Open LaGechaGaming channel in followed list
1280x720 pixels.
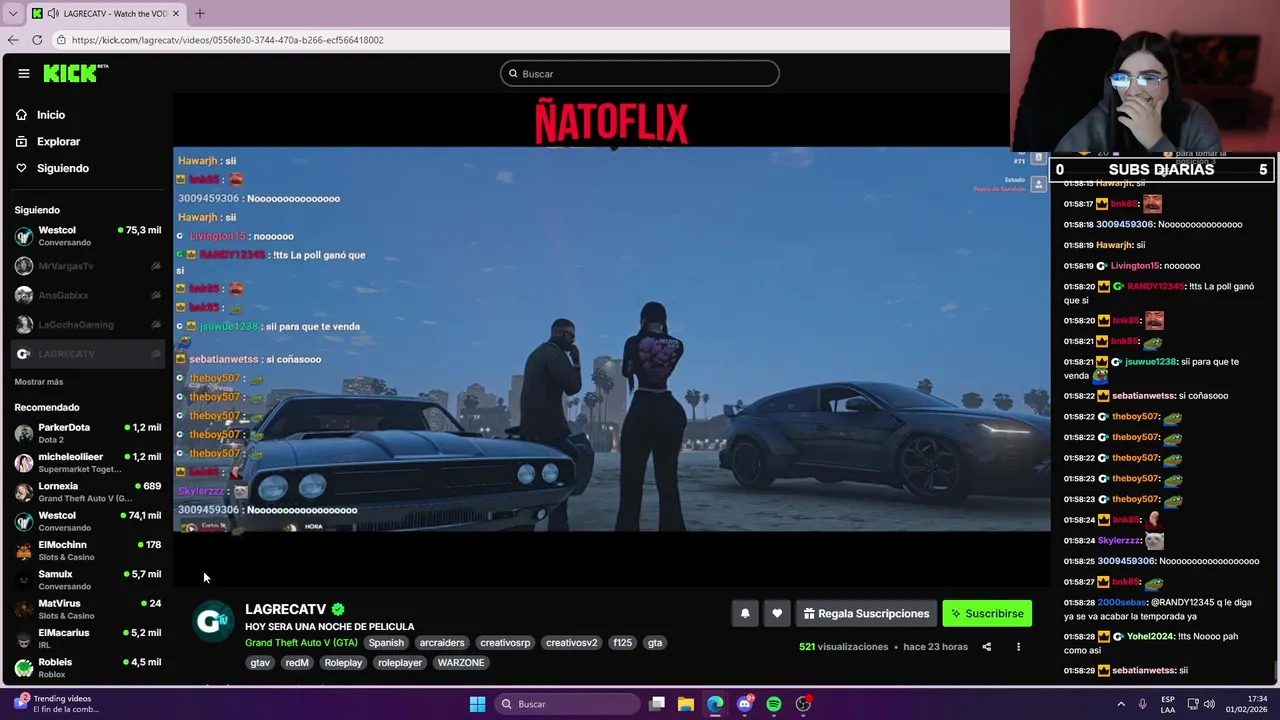[88, 324]
